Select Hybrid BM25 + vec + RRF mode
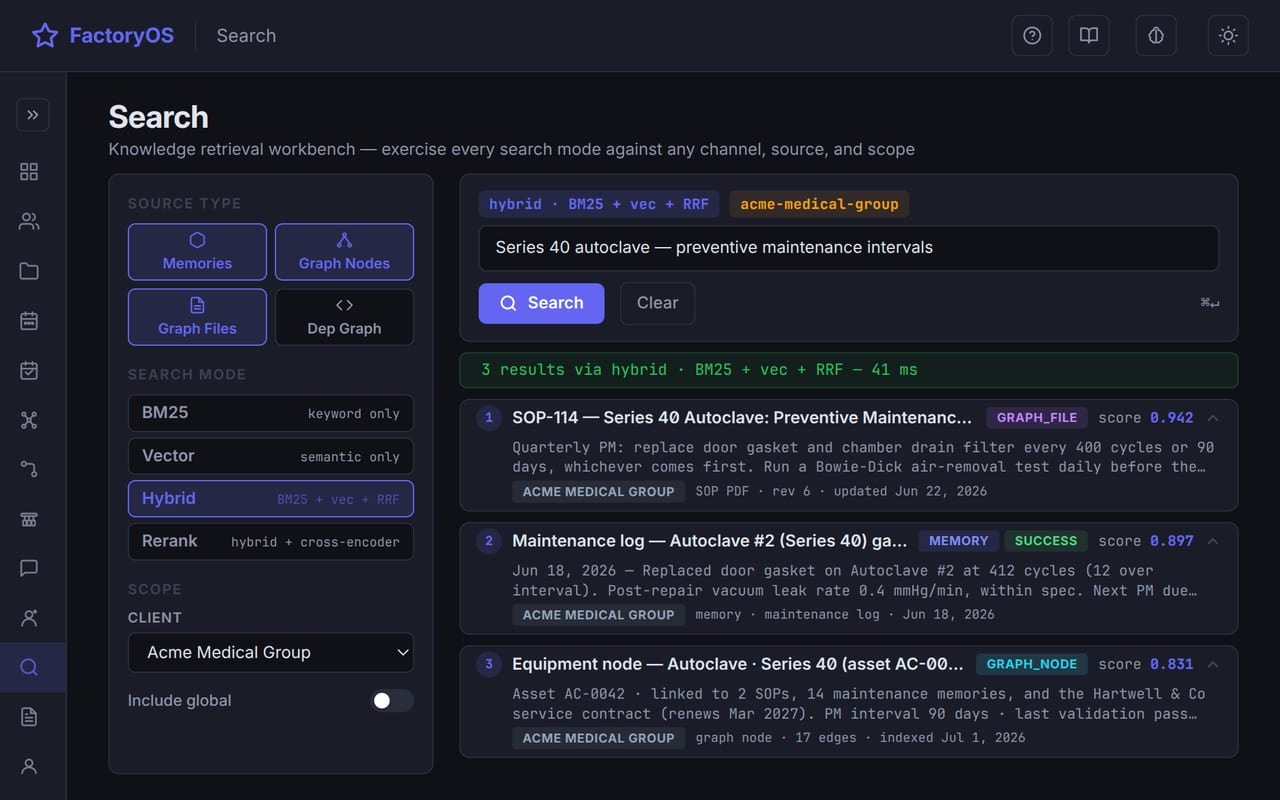 coord(271,499)
